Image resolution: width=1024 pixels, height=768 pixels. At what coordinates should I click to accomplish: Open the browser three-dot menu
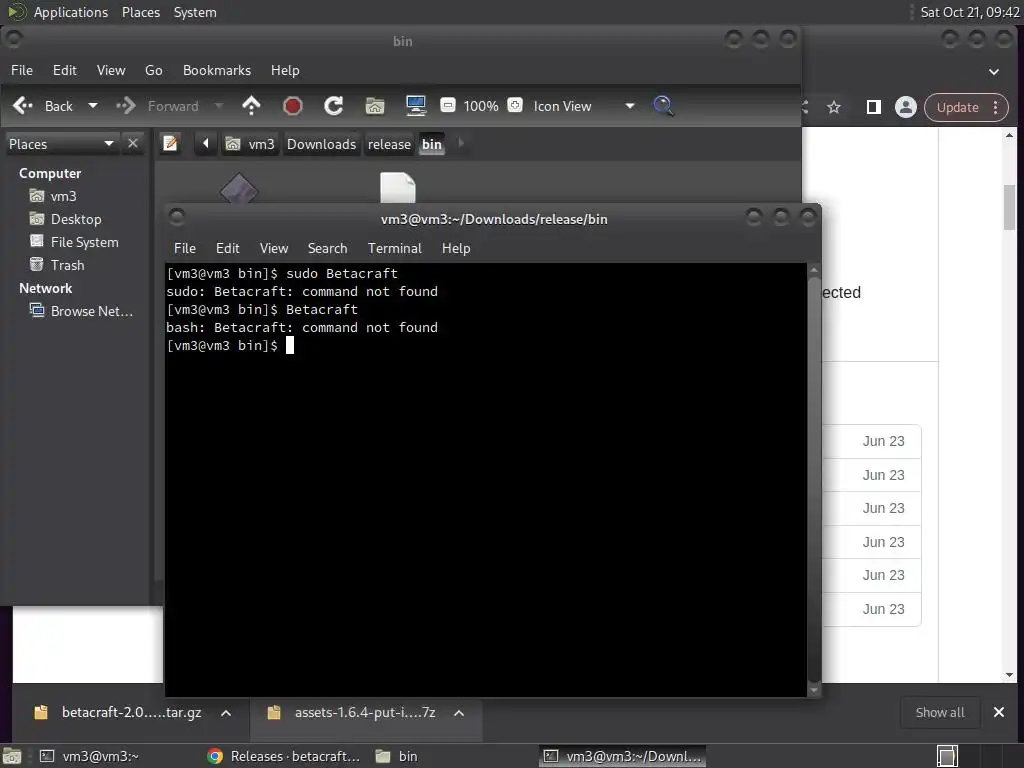996,107
